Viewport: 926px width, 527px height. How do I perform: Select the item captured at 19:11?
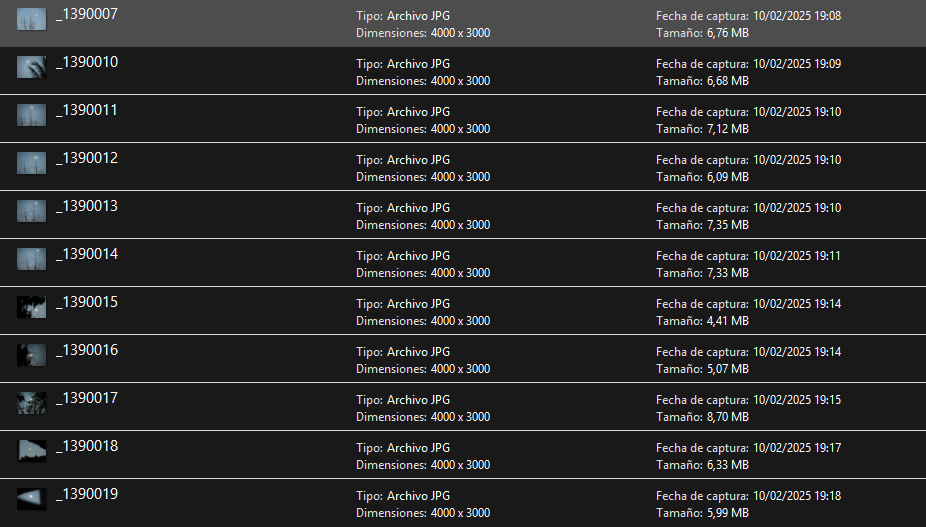463,263
